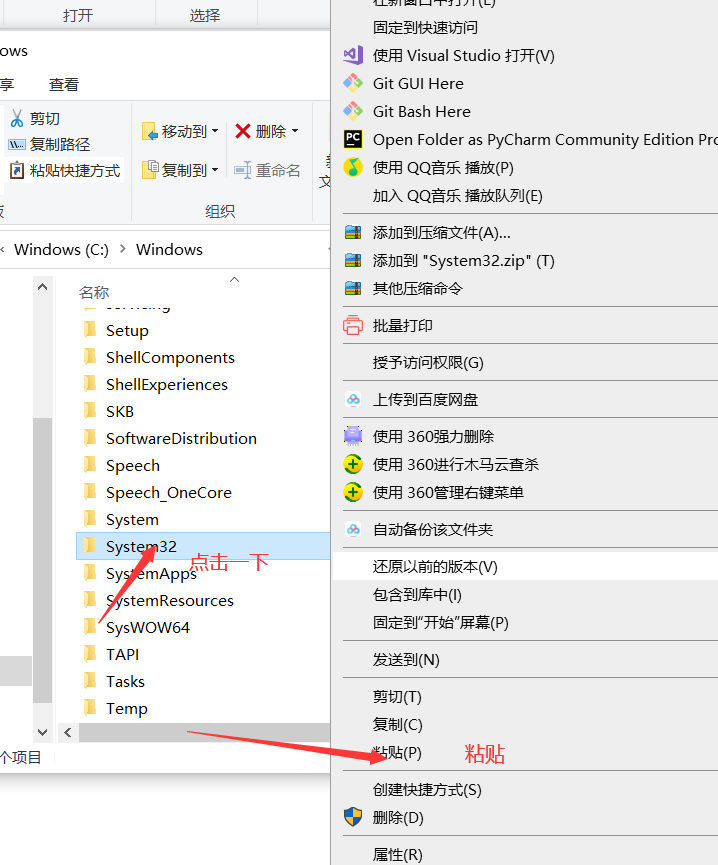The width and height of the screenshot is (718, 865).
Task: Click the 复制到 folder icon
Action: 149,170
